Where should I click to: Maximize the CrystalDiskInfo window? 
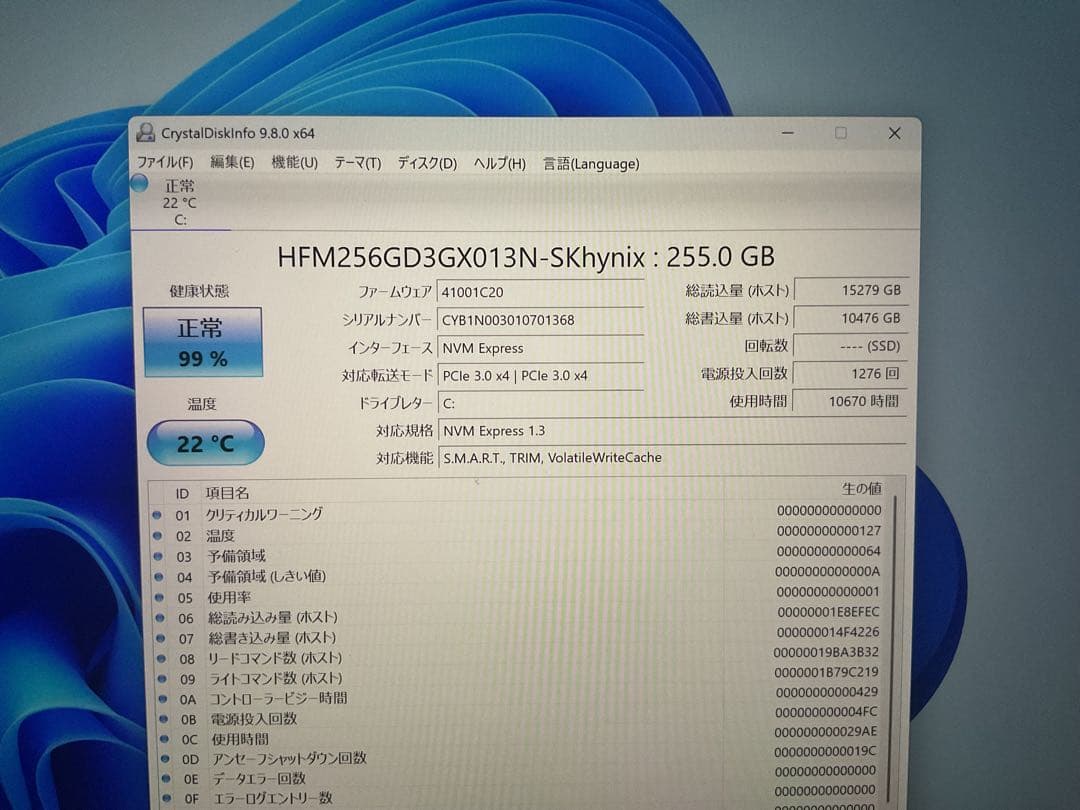tap(841, 132)
